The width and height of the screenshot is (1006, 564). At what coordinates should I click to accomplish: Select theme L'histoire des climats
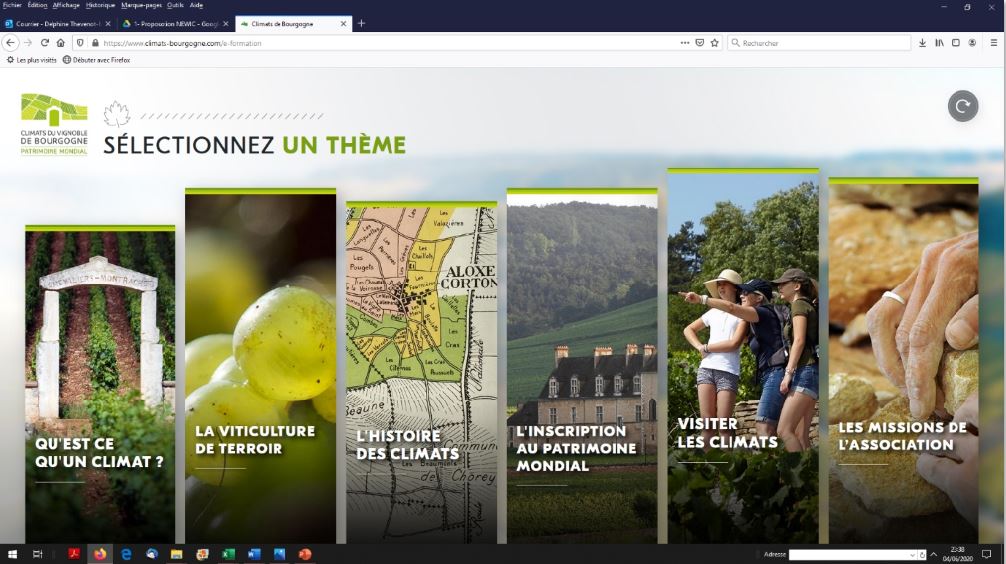click(422, 373)
